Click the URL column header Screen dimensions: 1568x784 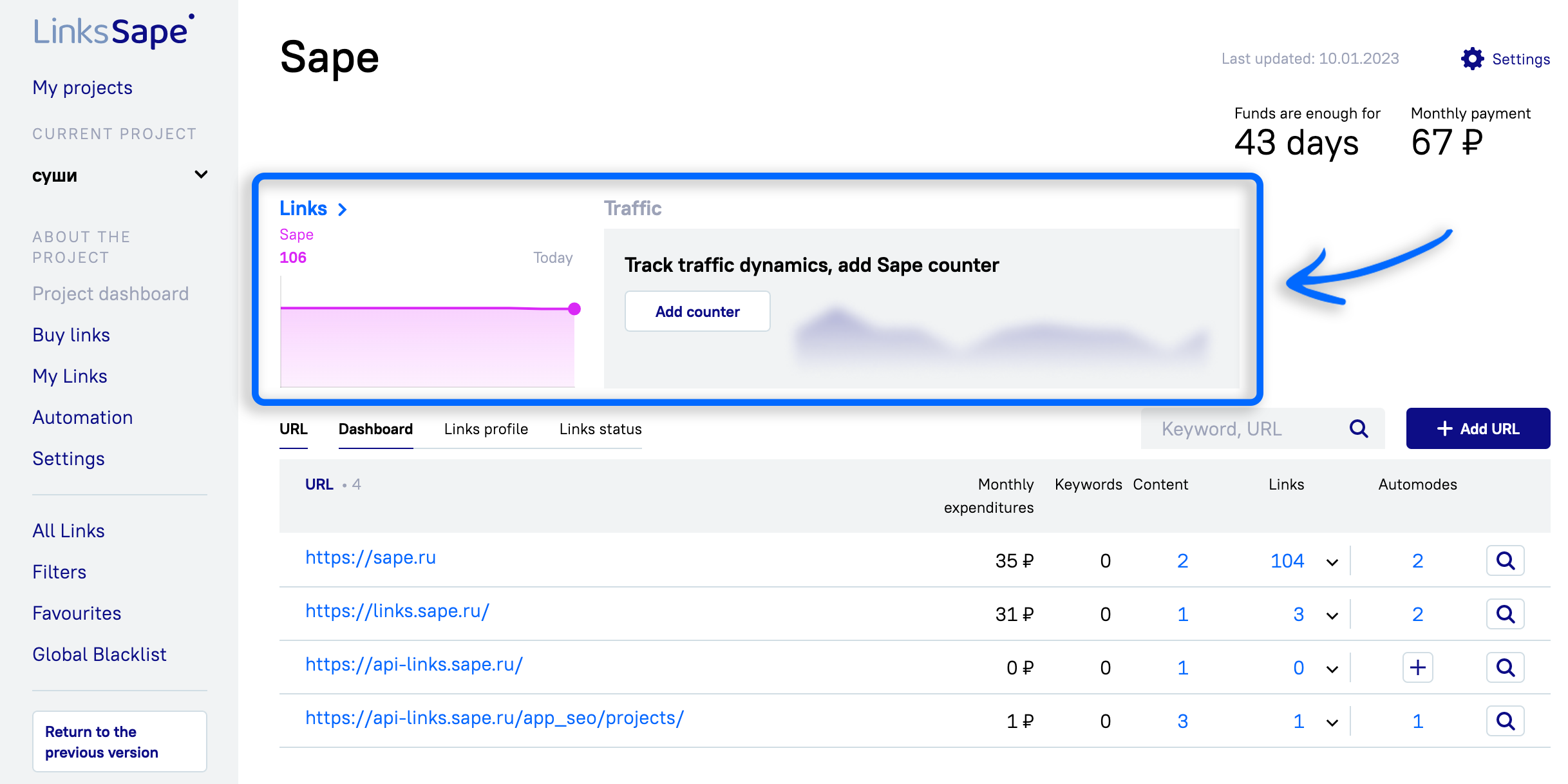click(319, 484)
